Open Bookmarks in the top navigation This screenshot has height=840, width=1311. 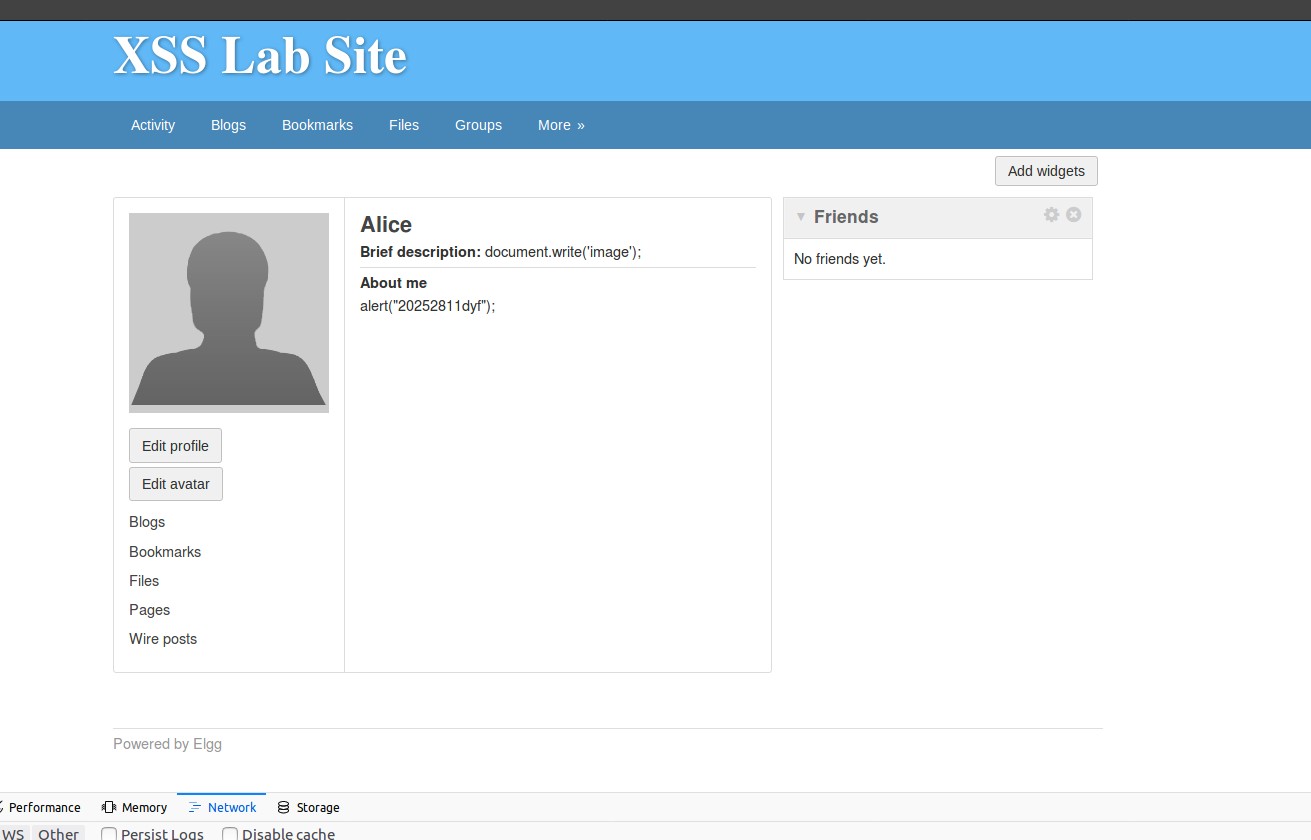(317, 125)
